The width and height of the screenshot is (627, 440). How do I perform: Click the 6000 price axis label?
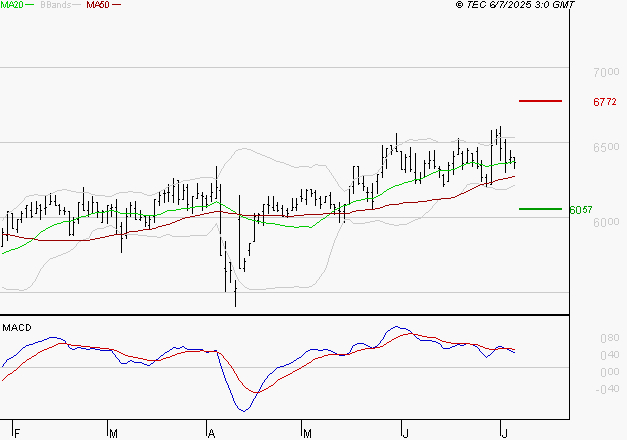pyautogui.click(x=606, y=222)
